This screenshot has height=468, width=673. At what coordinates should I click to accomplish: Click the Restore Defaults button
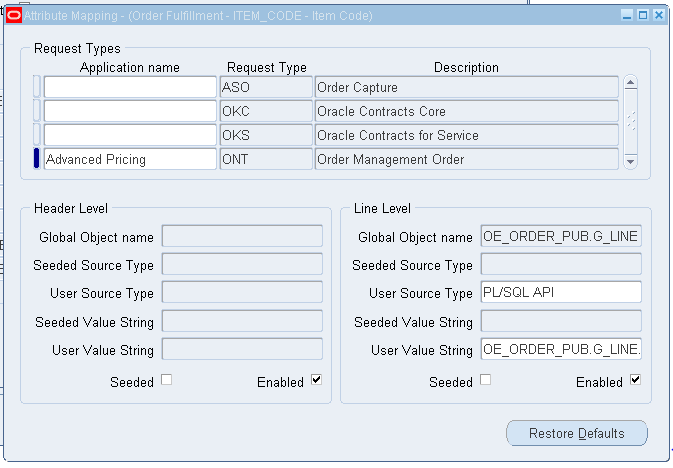tap(577, 433)
